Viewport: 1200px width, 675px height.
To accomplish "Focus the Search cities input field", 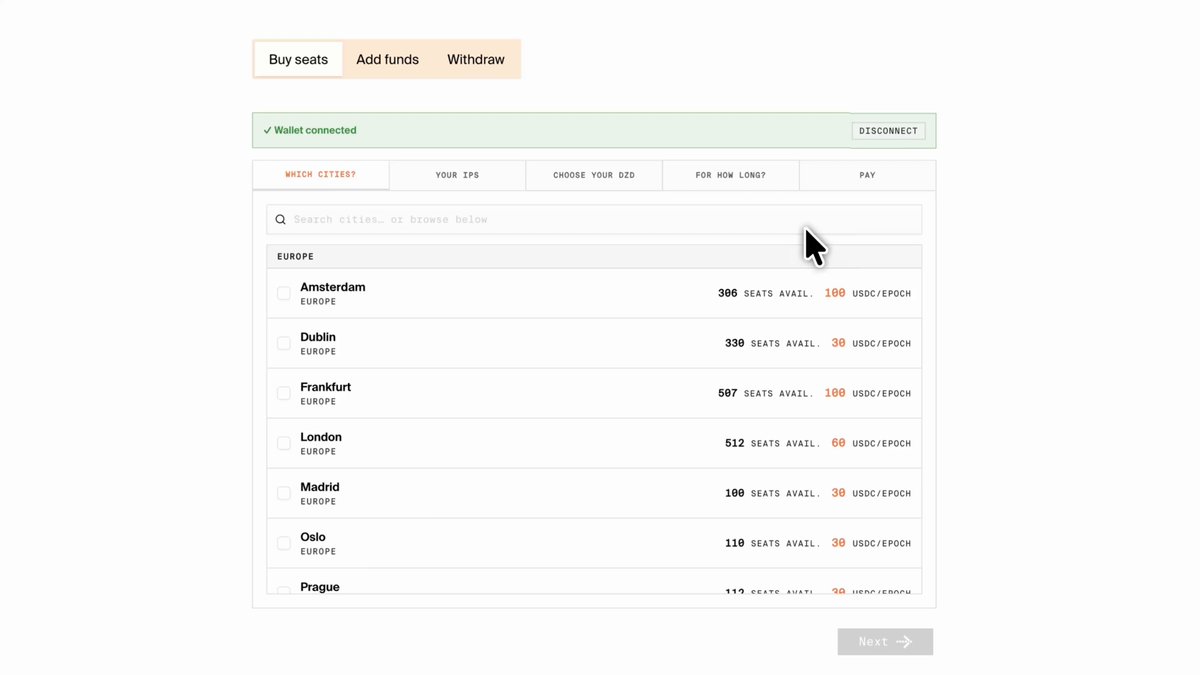I will pyautogui.click(x=594, y=220).
